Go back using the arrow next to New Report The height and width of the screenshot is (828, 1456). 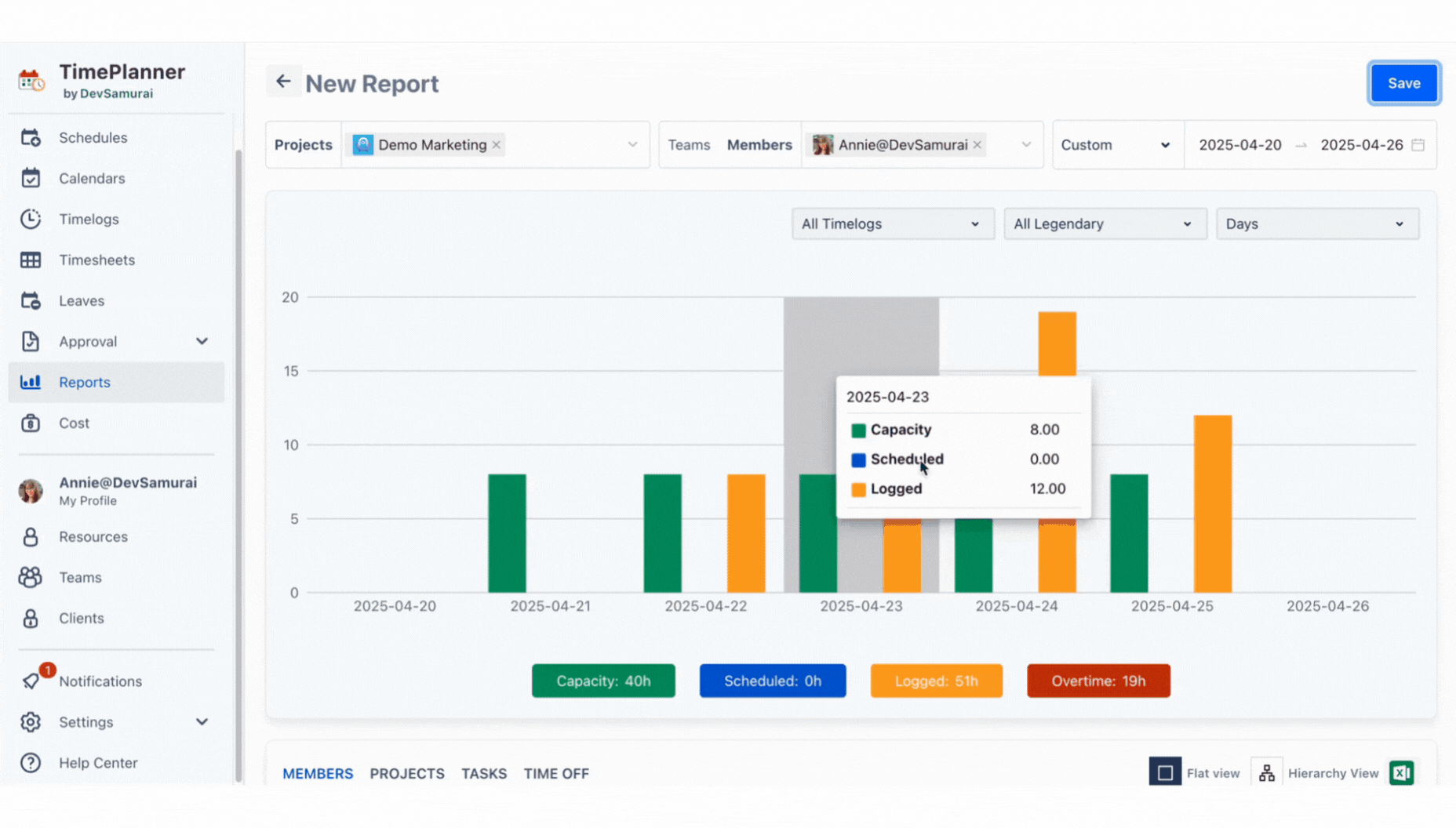click(283, 82)
